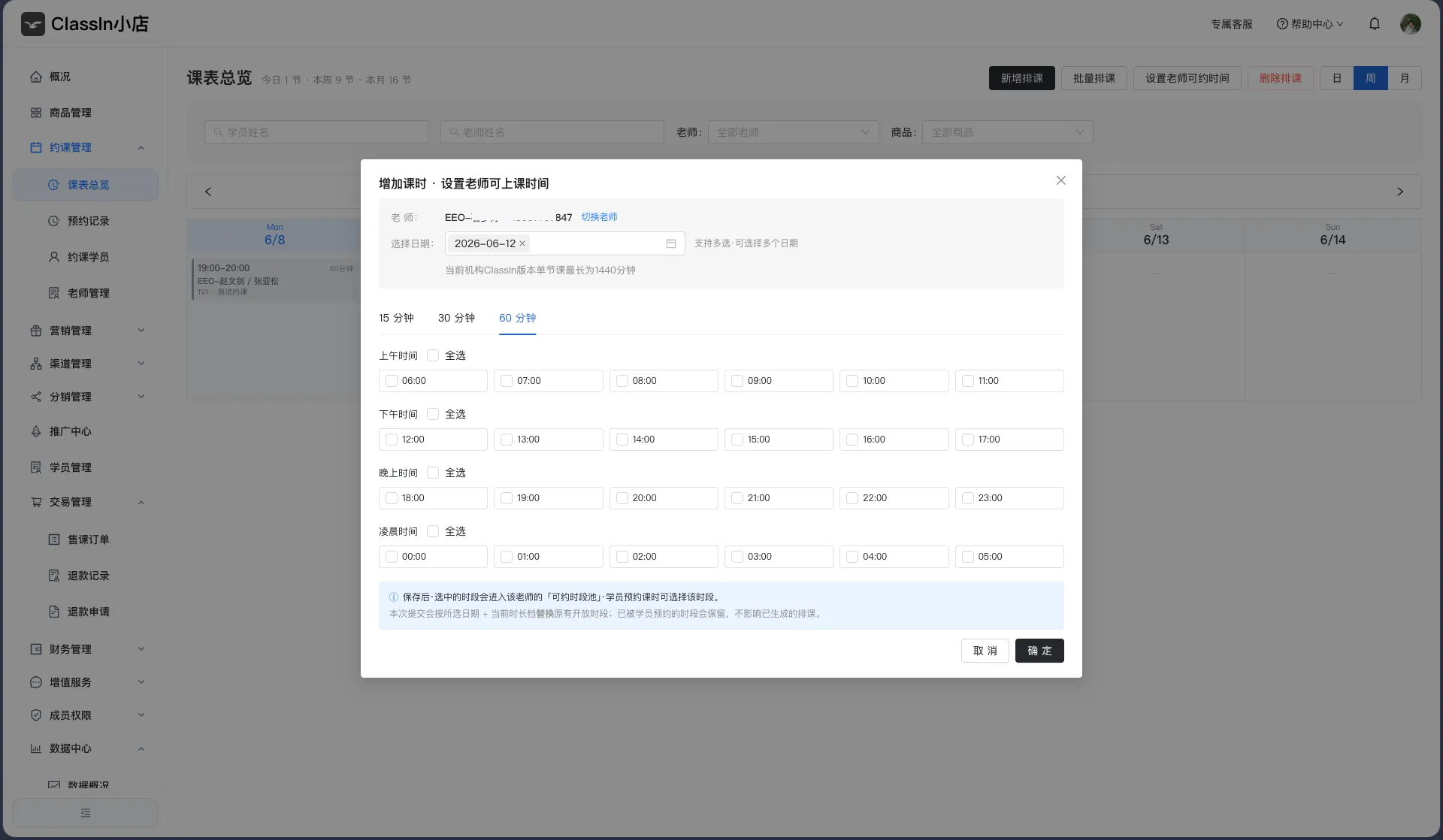Click the 取消 cancel button

coord(985,651)
